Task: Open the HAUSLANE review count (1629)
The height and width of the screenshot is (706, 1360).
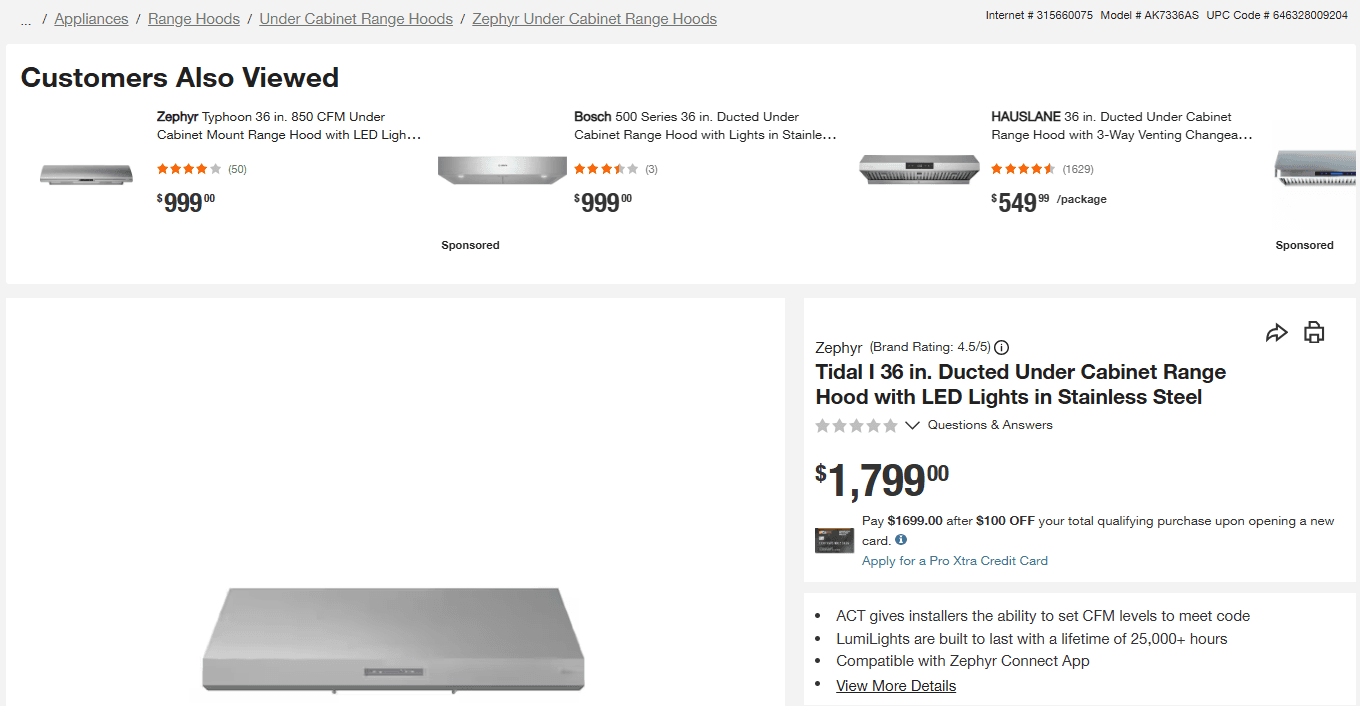Action: [1076, 169]
